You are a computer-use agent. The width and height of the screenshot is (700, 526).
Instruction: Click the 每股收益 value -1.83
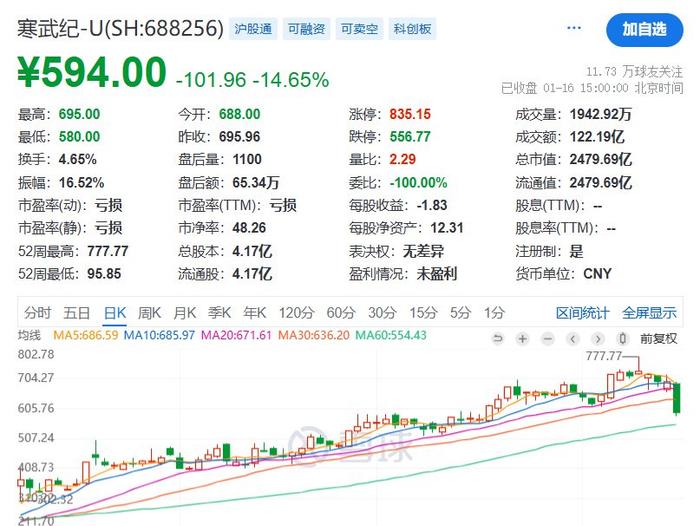[432, 205]
